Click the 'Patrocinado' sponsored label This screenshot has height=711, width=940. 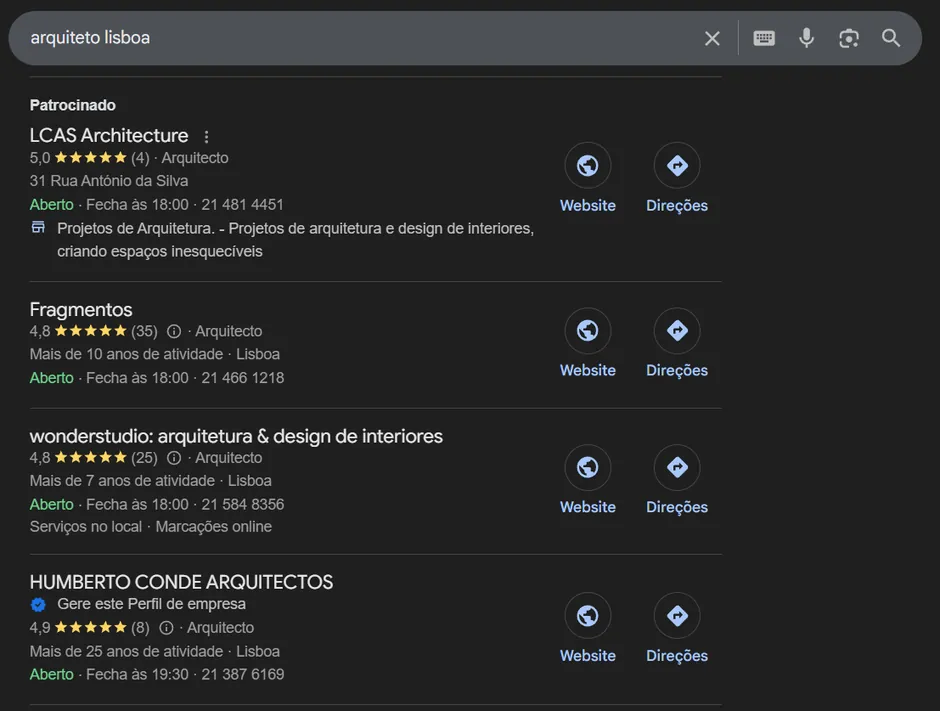73,105
